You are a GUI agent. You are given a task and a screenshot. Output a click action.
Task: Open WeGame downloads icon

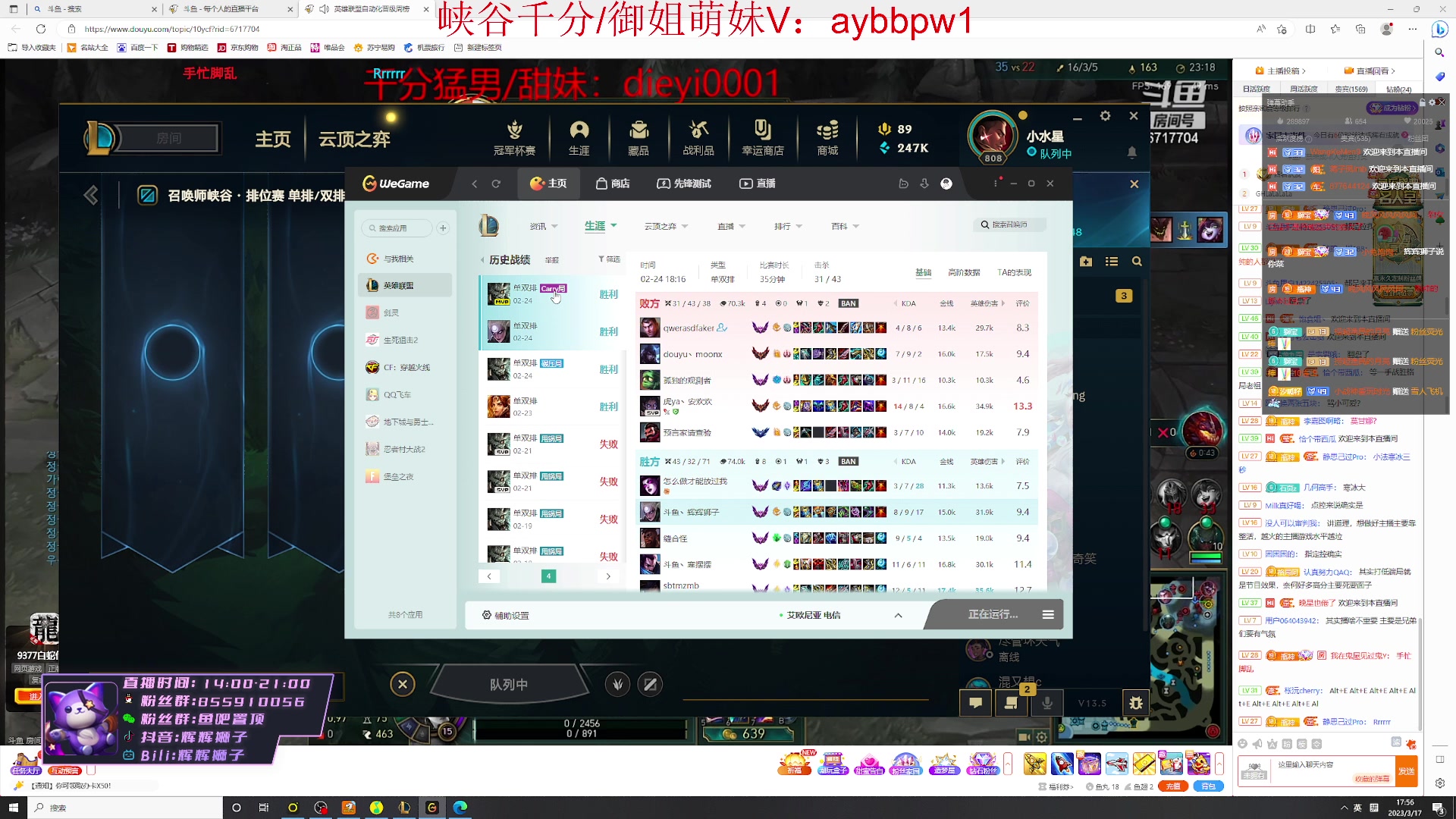pyautogui.click(x=924, y=184)
